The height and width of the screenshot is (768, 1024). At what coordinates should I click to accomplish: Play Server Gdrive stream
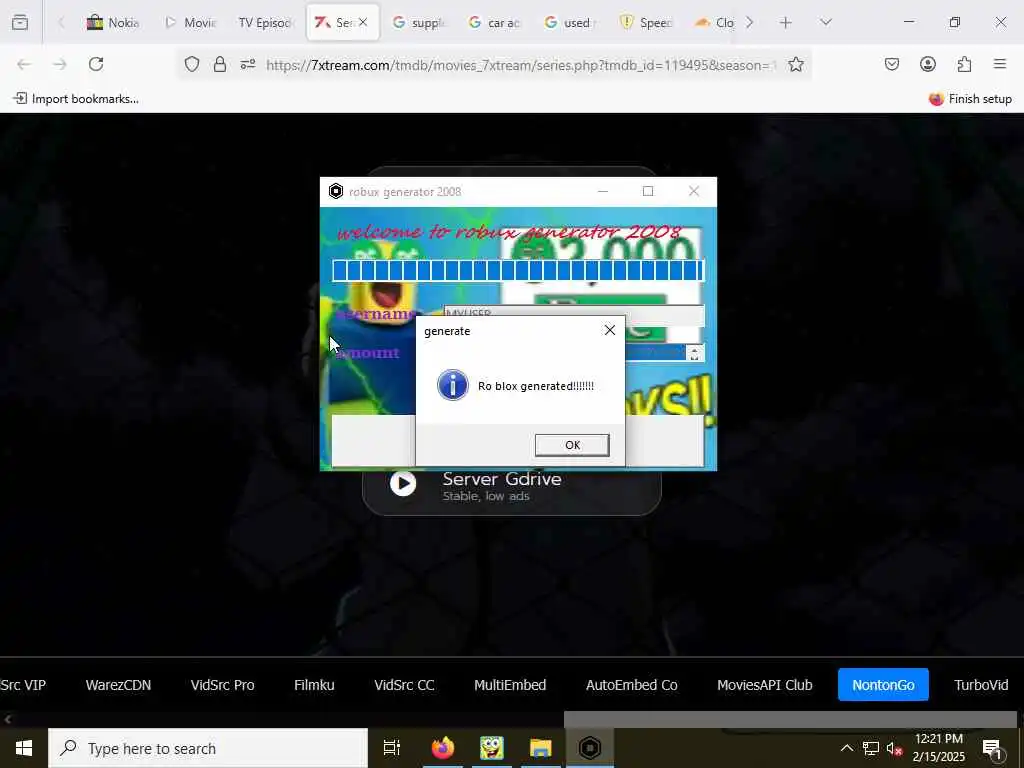[403, 484]
